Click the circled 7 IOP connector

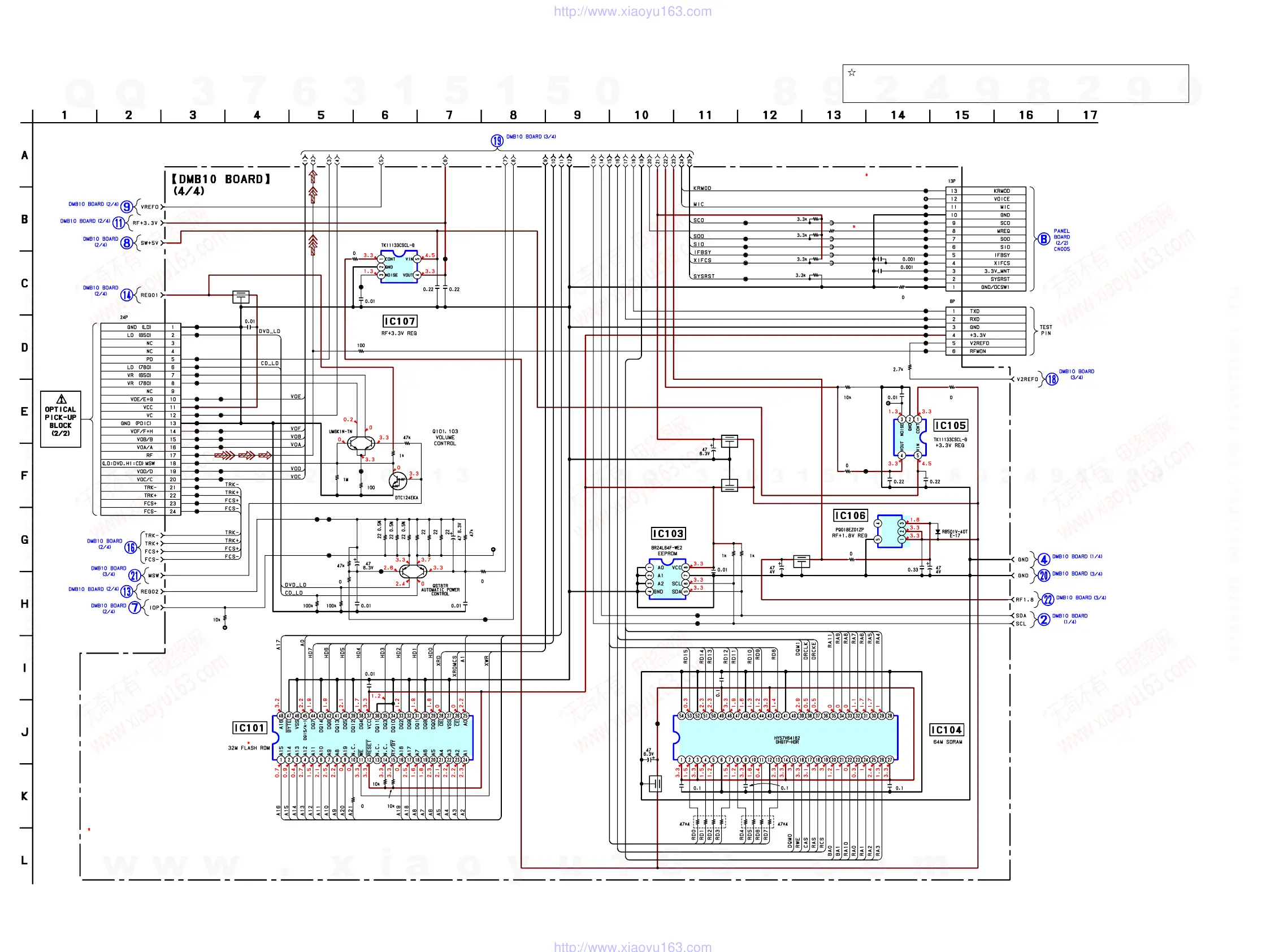[x=135, y=607]
